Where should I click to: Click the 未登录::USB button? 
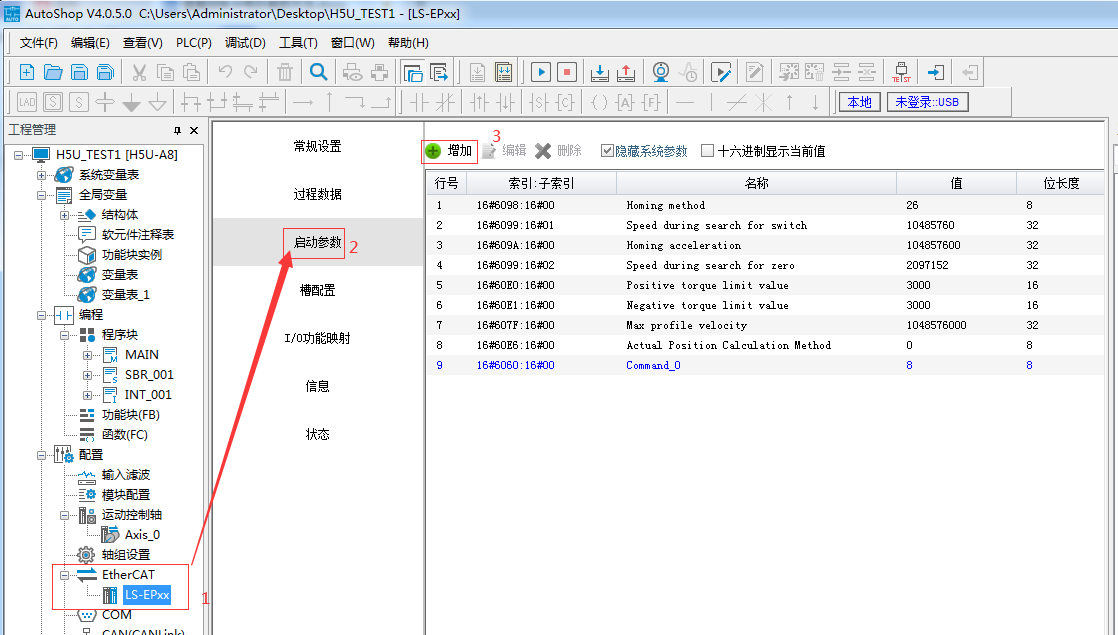928,102
